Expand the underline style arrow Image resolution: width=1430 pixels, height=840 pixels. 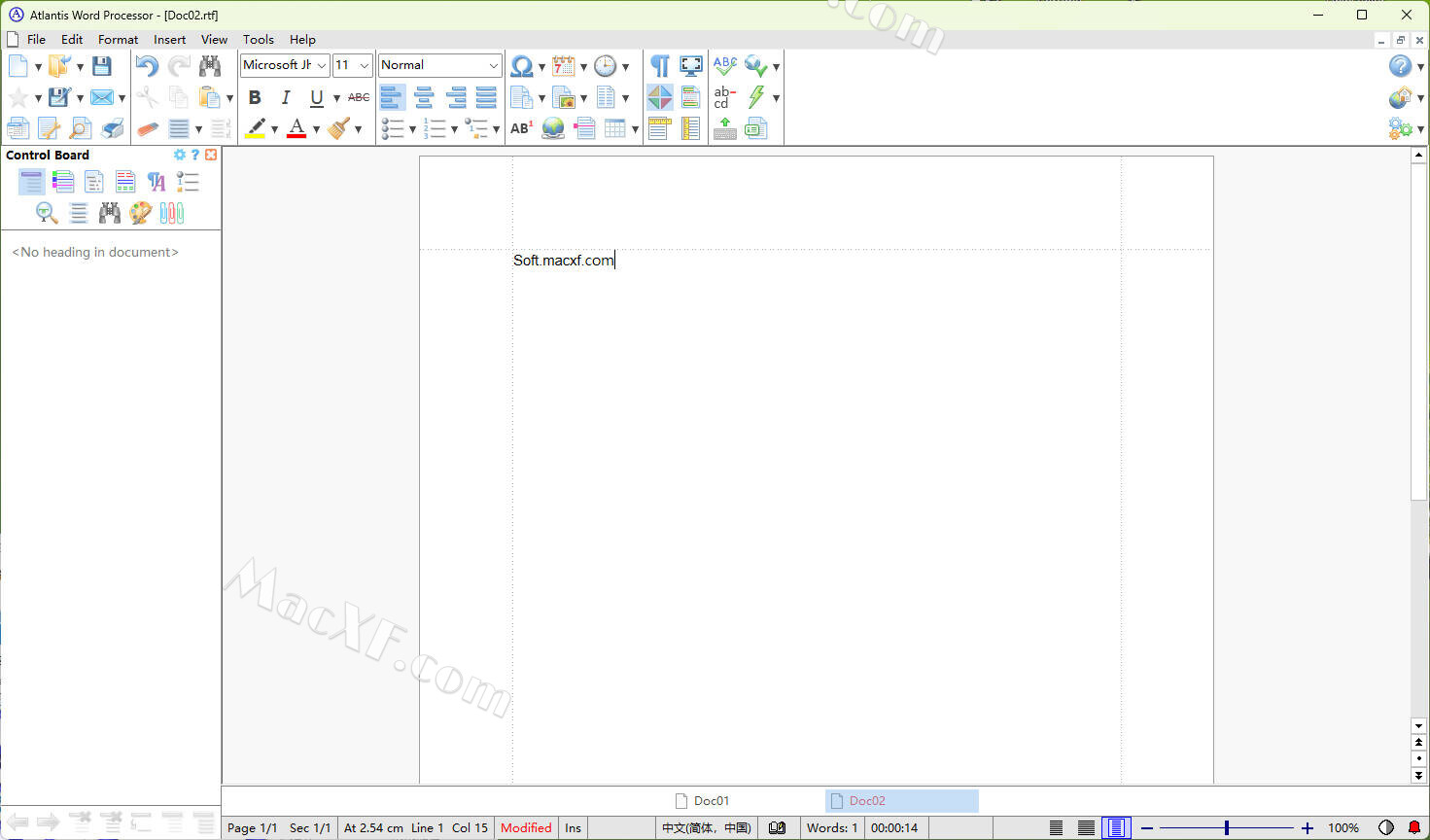(336, 98)
